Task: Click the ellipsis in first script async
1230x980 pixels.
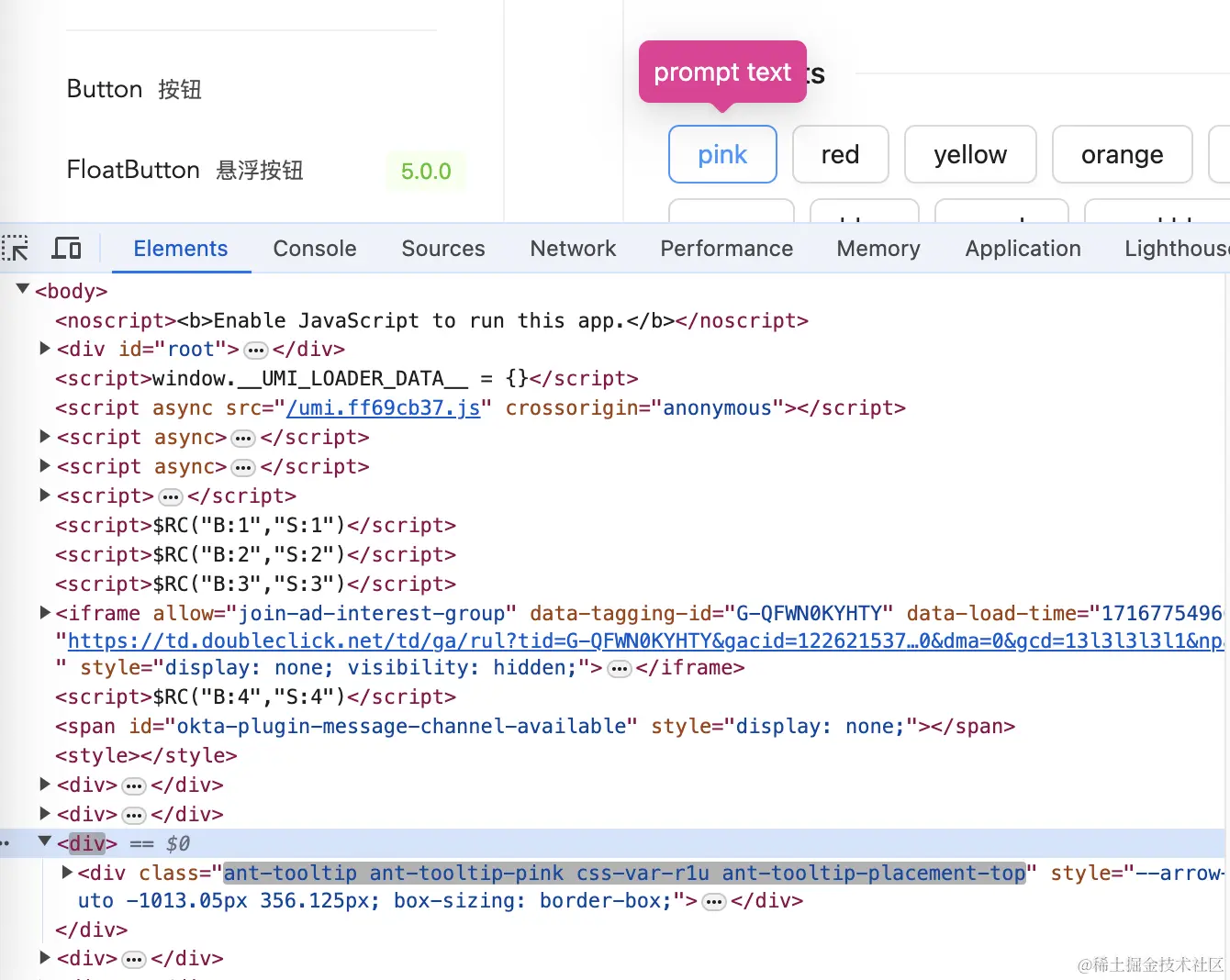Action: pyautogui.click(x=243, y=438)
